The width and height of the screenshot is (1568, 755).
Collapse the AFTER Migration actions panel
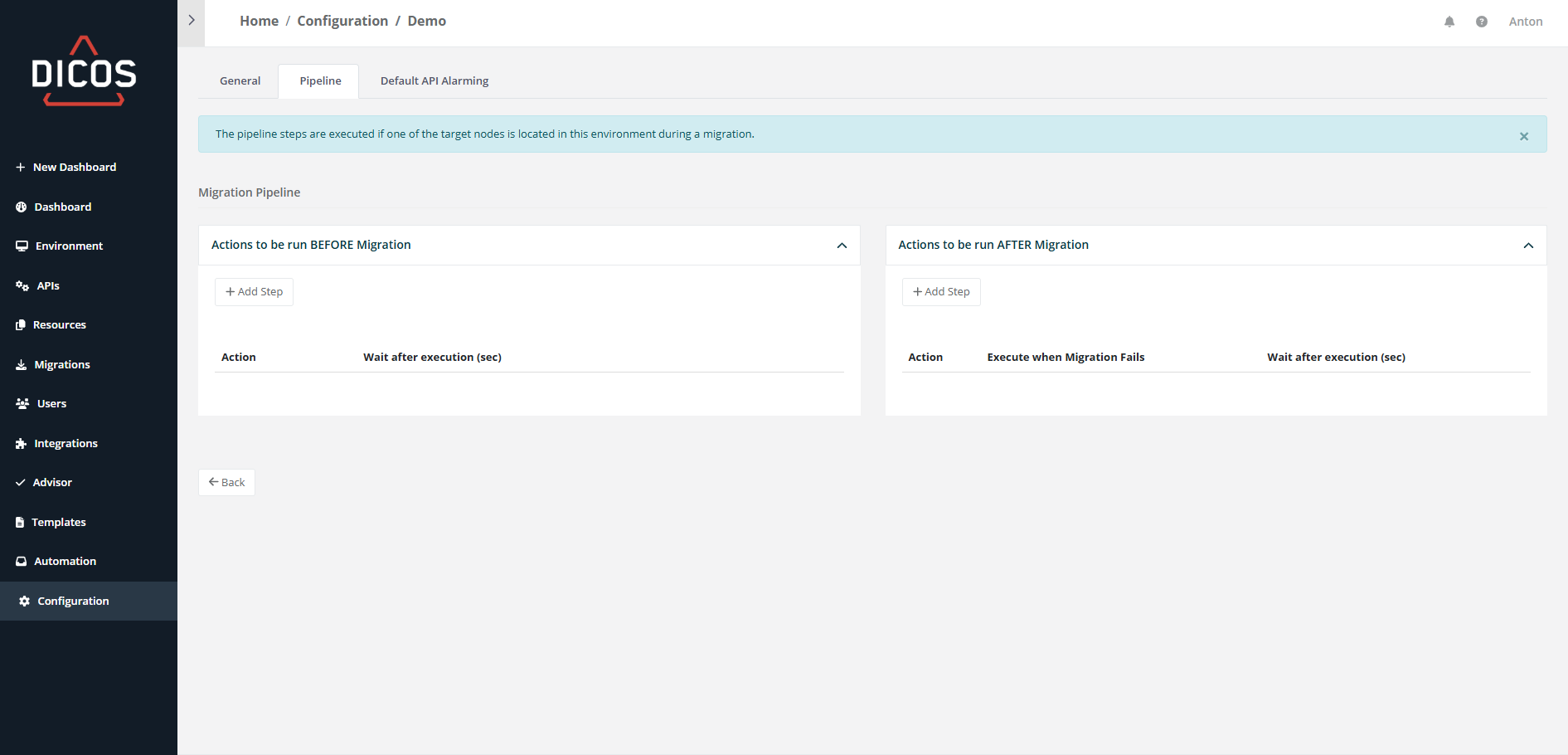1528,246
